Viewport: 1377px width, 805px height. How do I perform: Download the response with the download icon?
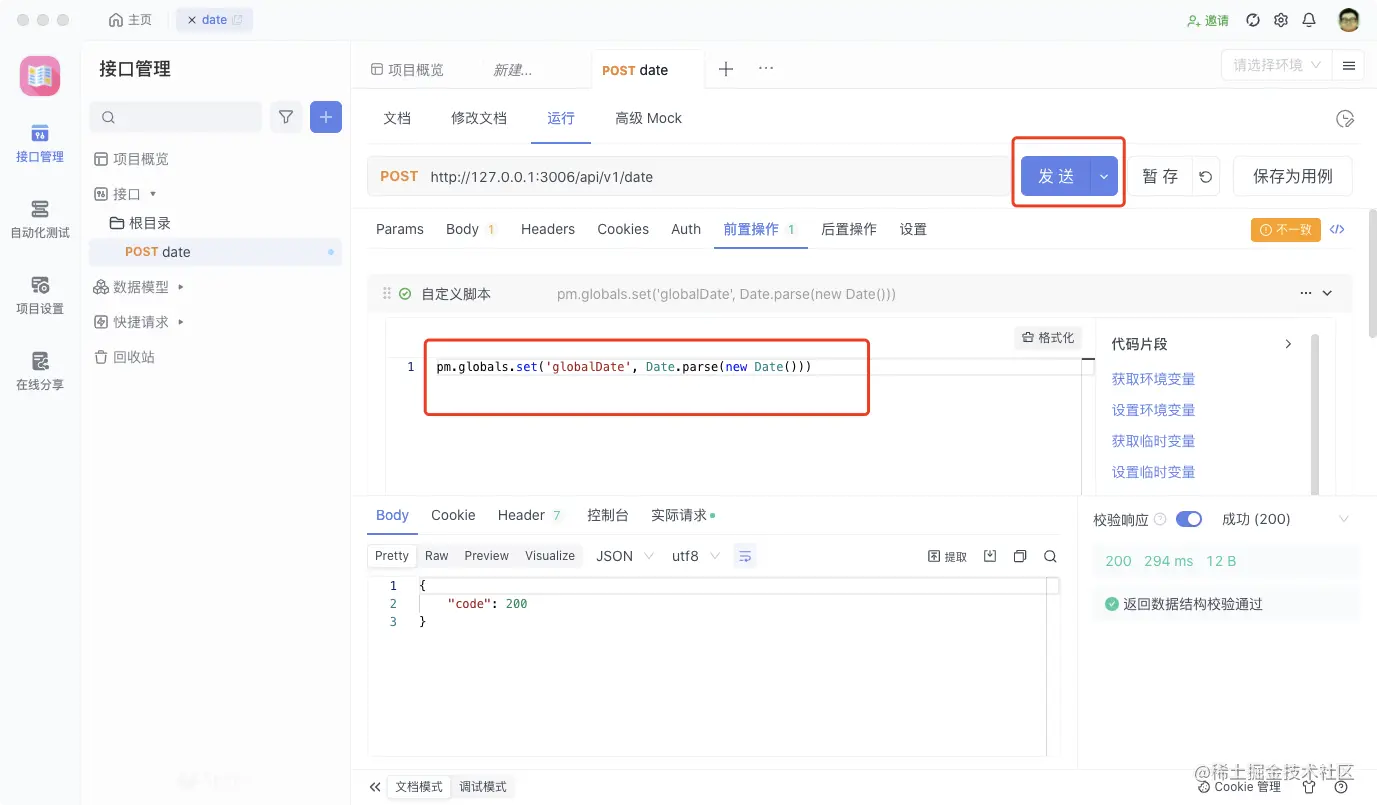click(989, 556)
